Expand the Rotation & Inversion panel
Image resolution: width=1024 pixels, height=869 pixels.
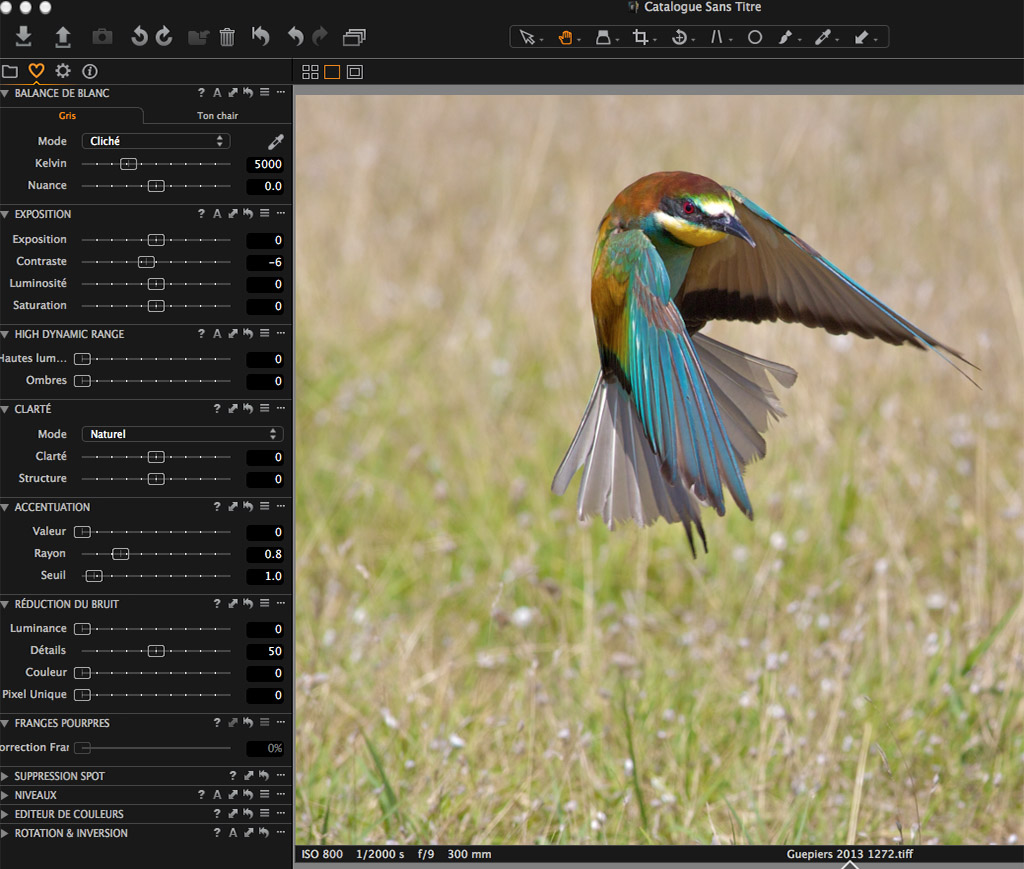5,833
